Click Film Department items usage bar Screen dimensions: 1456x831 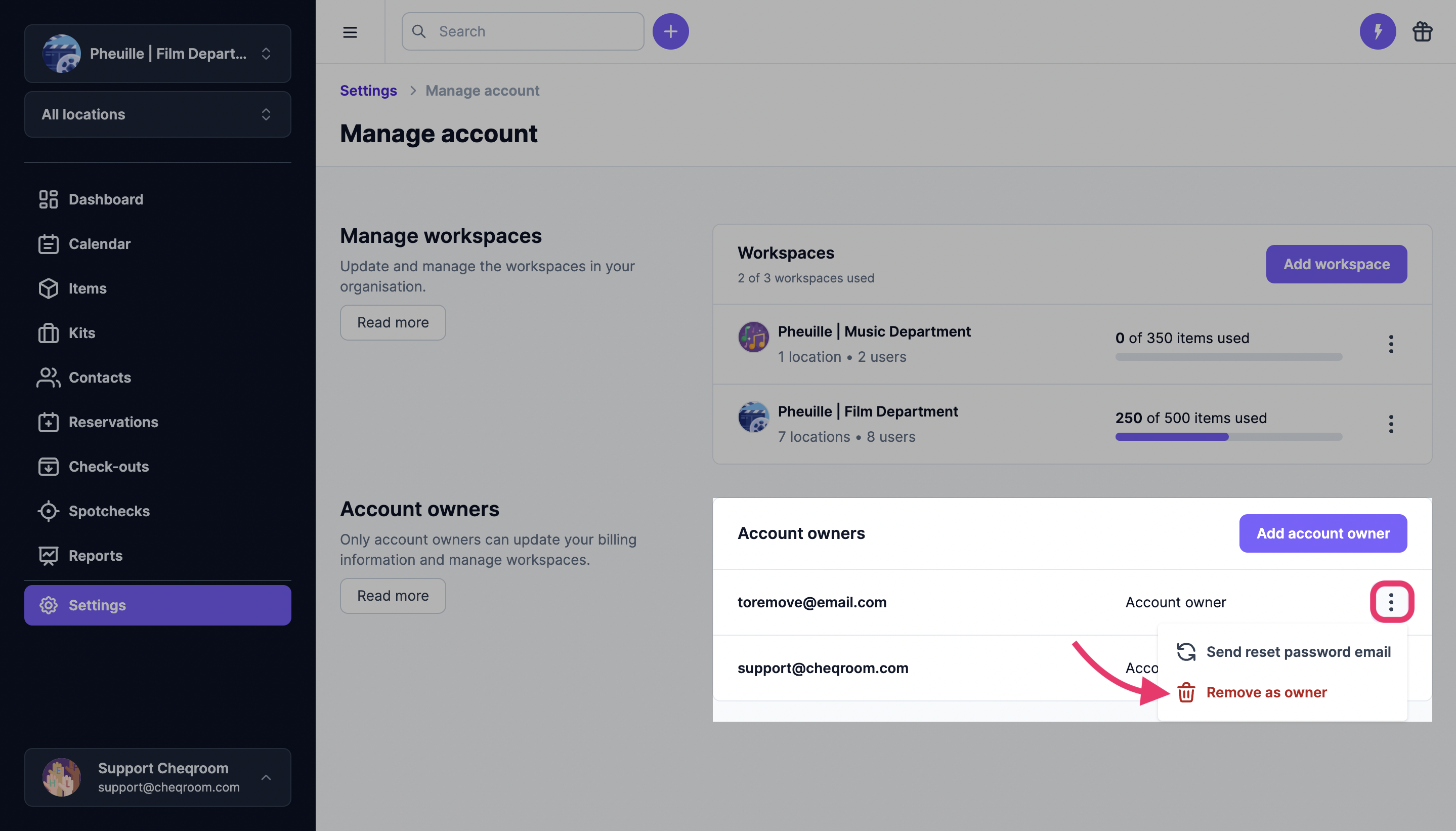pos(1229,437)
